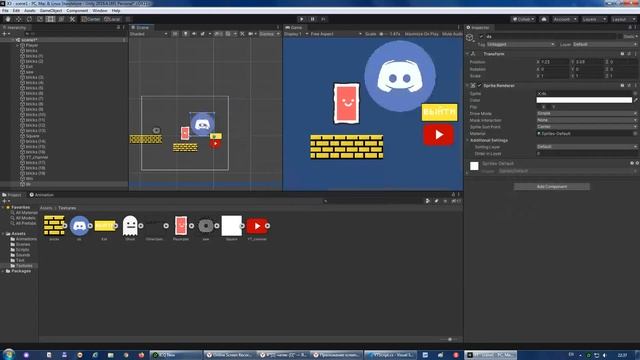Open the Shaded draw mode dropdown
This screenshot has height=360, width=640.
[149, 34]
